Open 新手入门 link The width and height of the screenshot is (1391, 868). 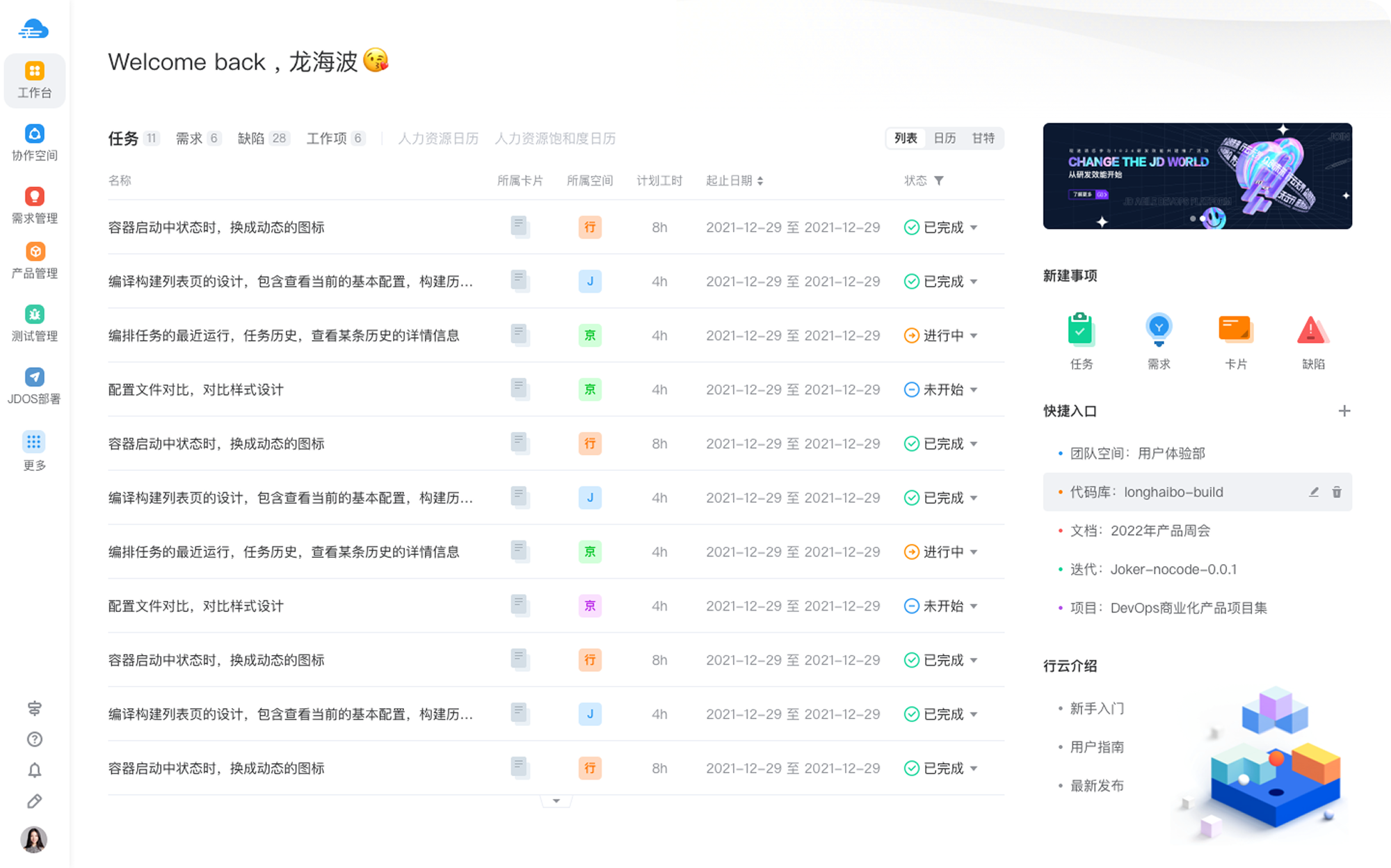tap(1097, 709)
